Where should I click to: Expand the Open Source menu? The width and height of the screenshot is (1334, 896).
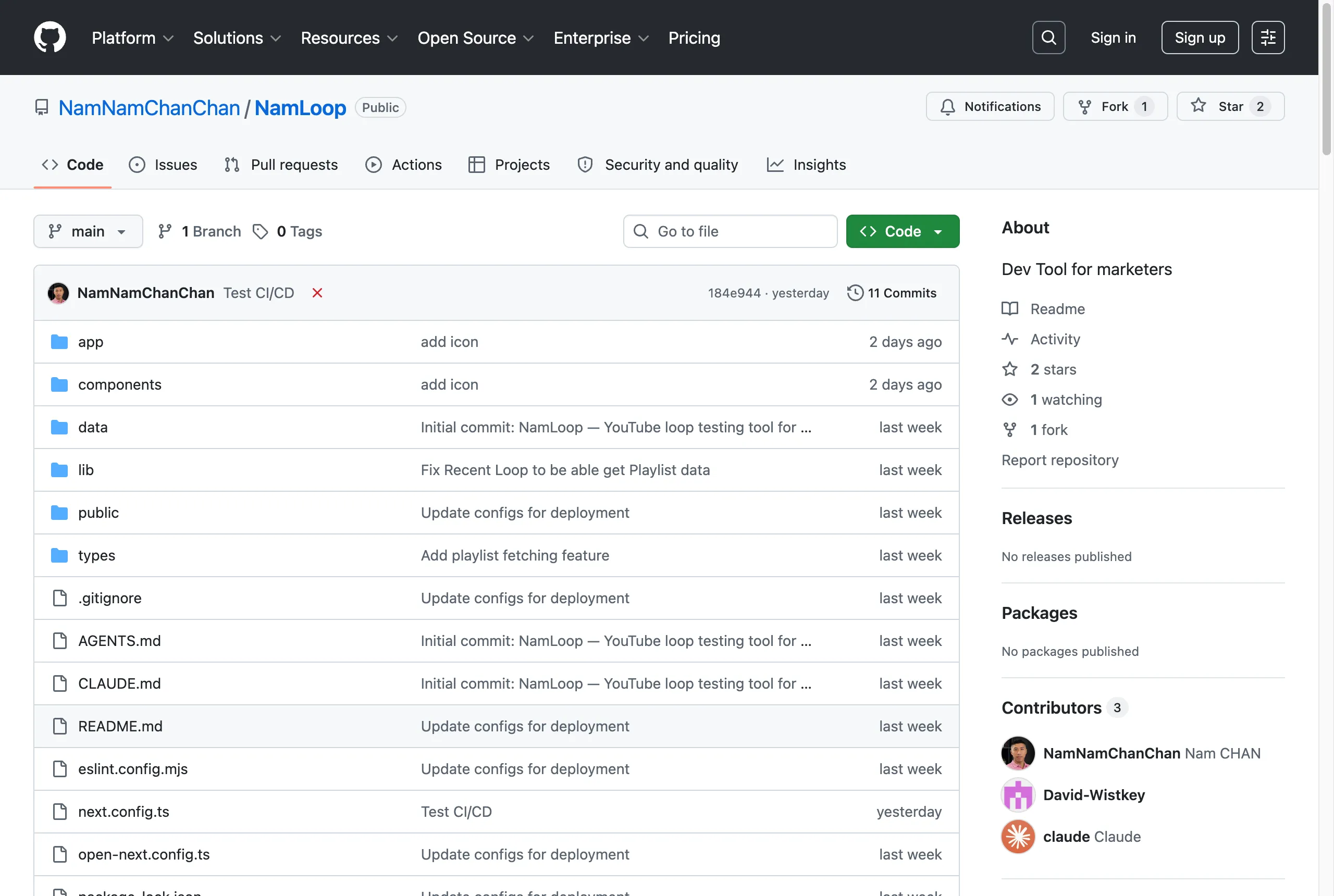[476, 38]
